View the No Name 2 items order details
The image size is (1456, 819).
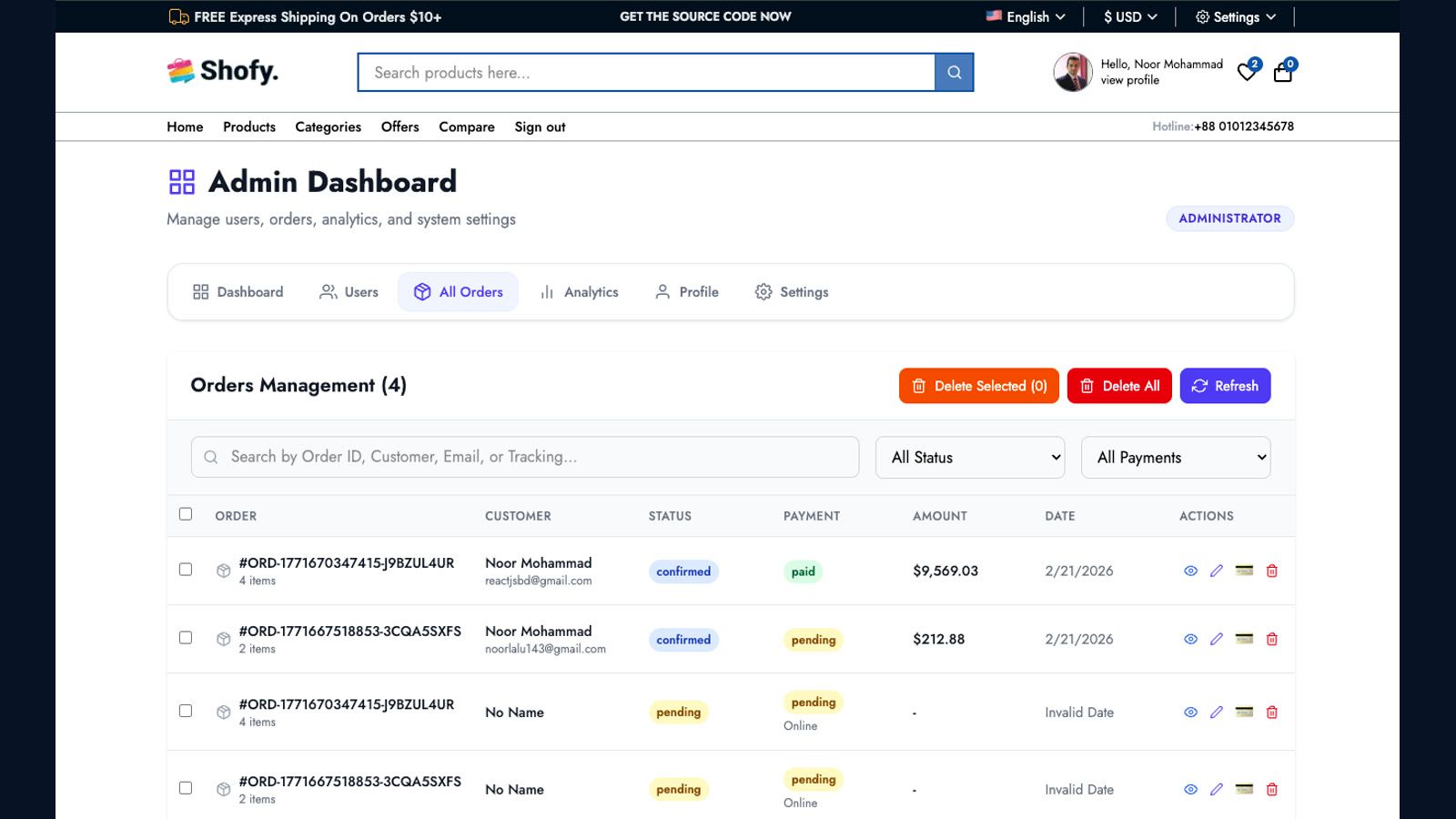point(1190,789)
